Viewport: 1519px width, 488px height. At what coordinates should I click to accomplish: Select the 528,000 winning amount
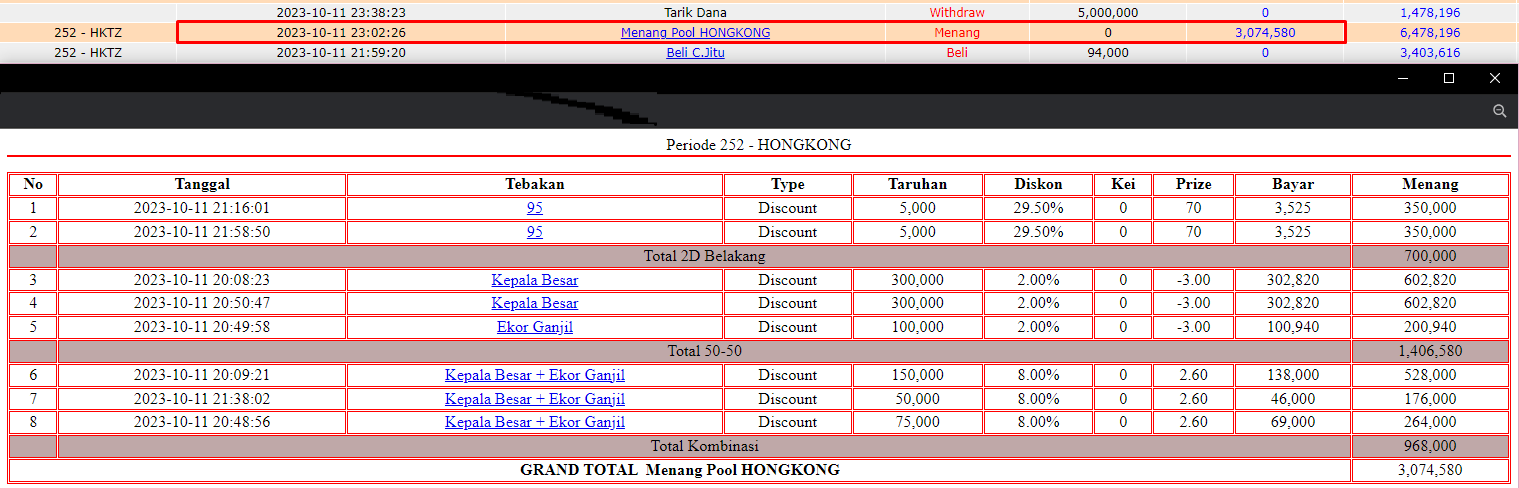[1430, 375]
